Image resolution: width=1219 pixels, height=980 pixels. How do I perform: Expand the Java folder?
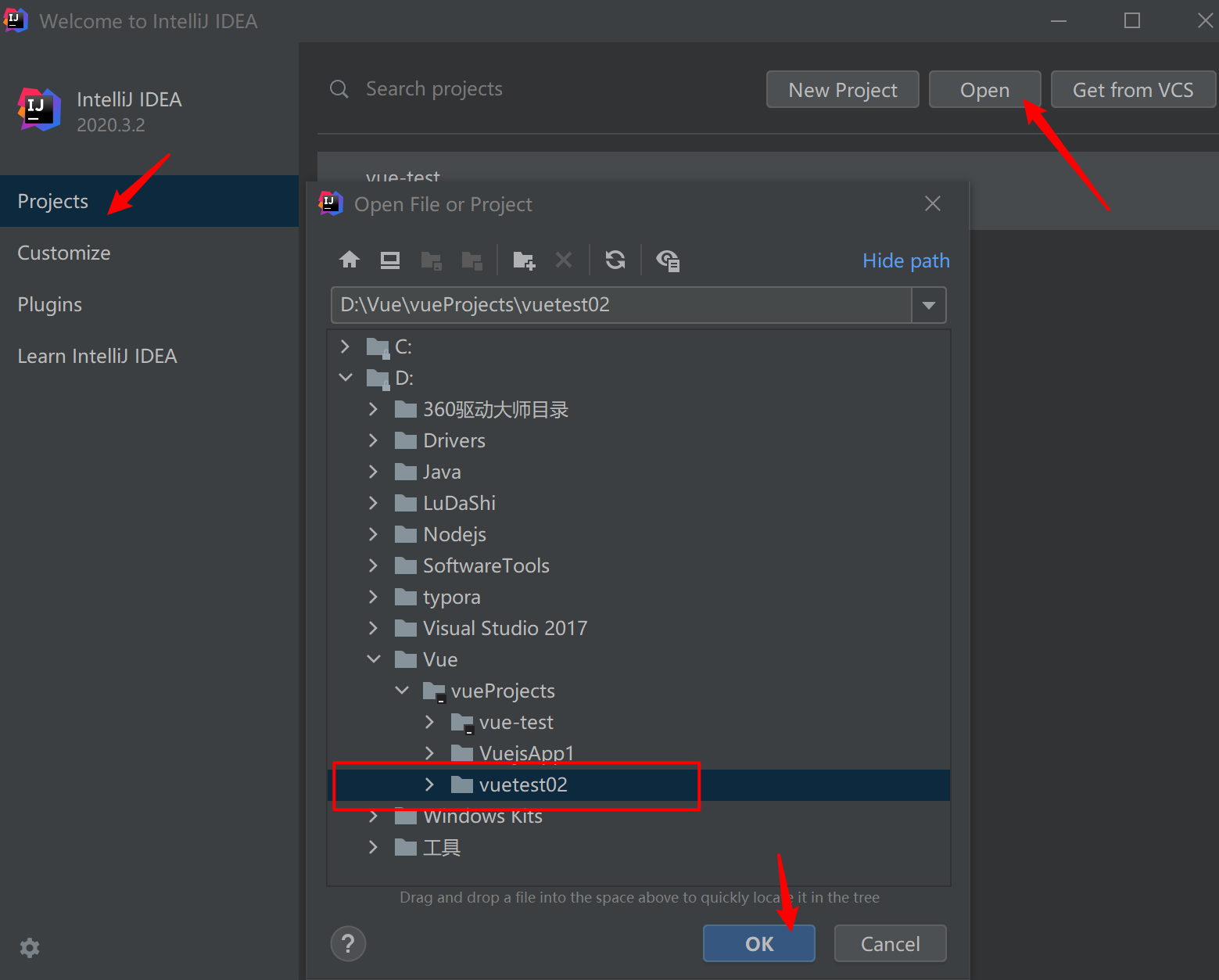tap(373, 472)
